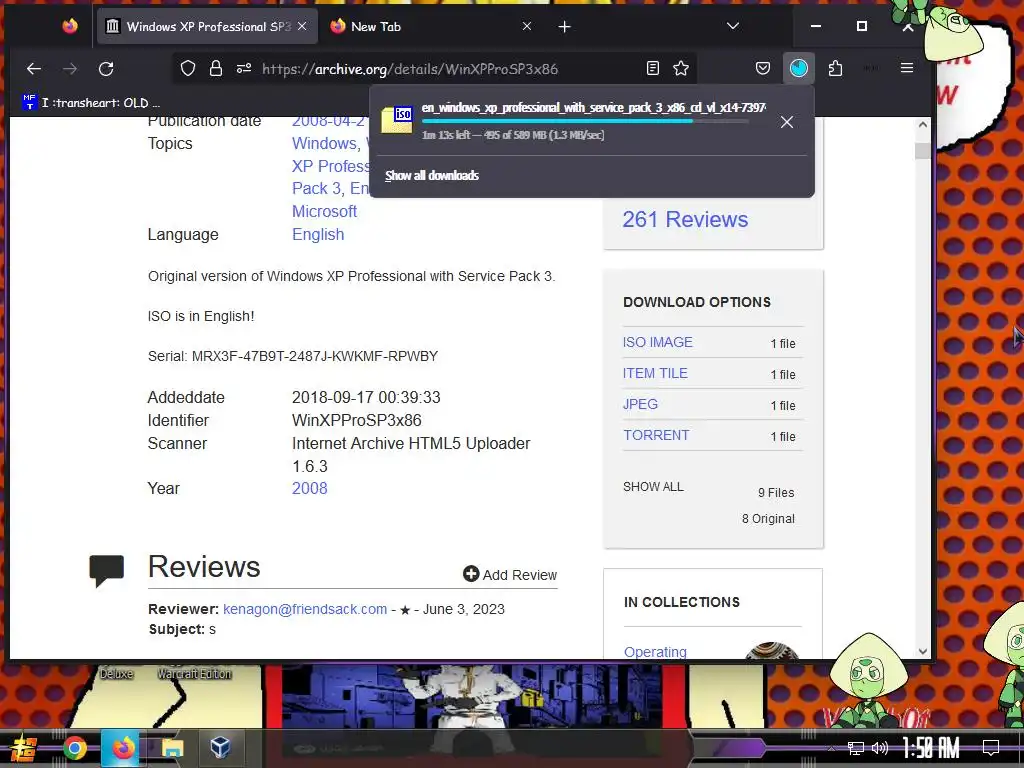Reload the archive.org page
This screenshot has width=1024, height=768.
coord(106,69)
